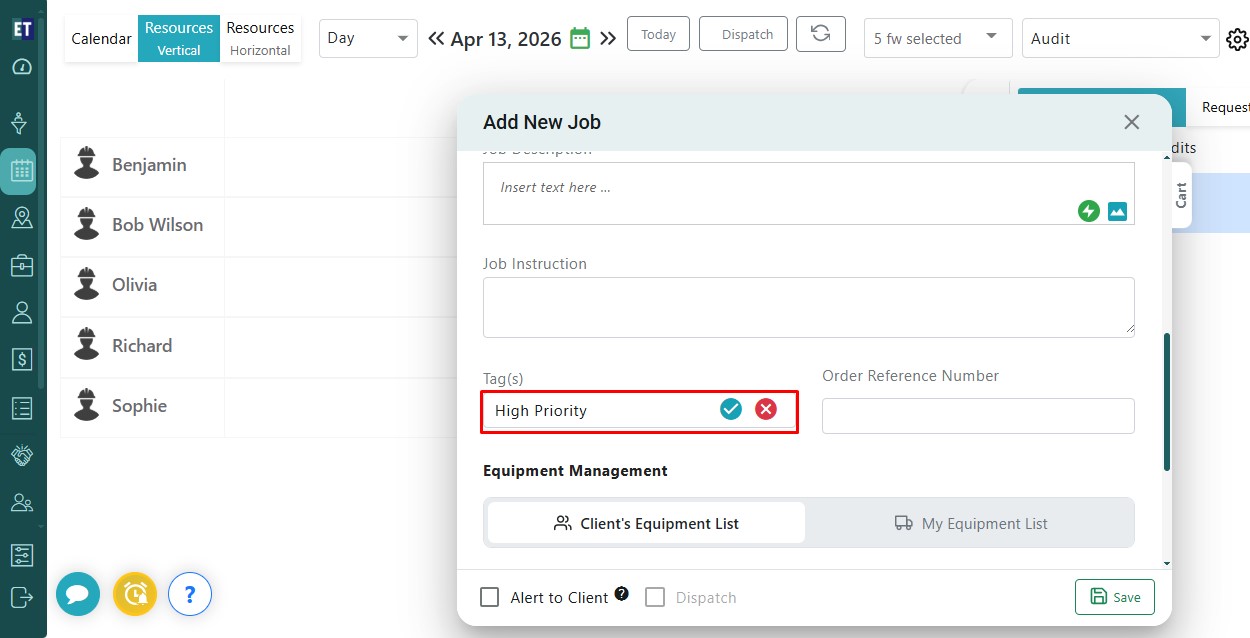The width and height of the screenshot is (1250, 638).
Task: Open the 5 fw selected dropdown
Action: 937,38
